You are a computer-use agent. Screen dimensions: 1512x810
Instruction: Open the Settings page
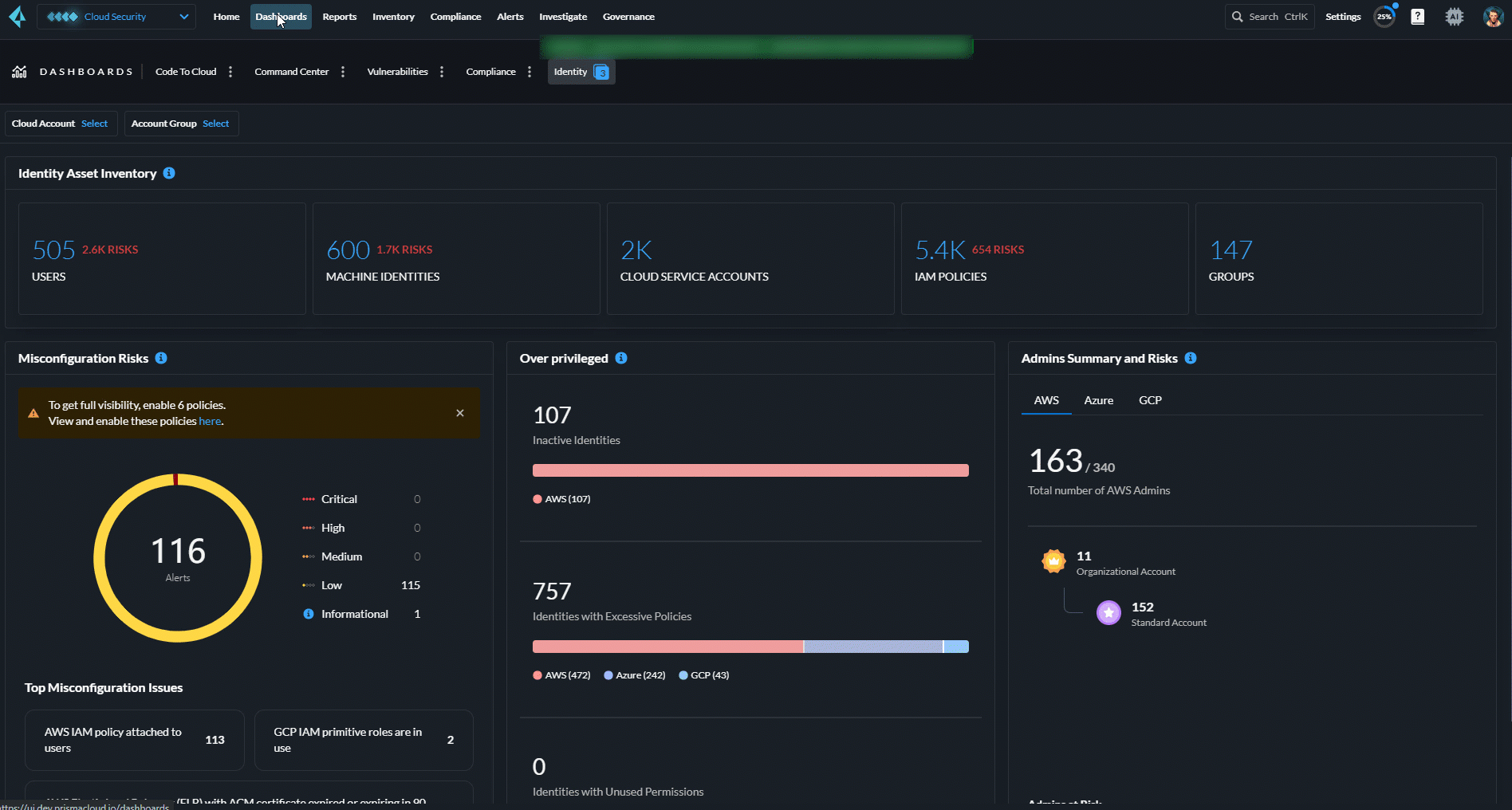coord(1343,17)
